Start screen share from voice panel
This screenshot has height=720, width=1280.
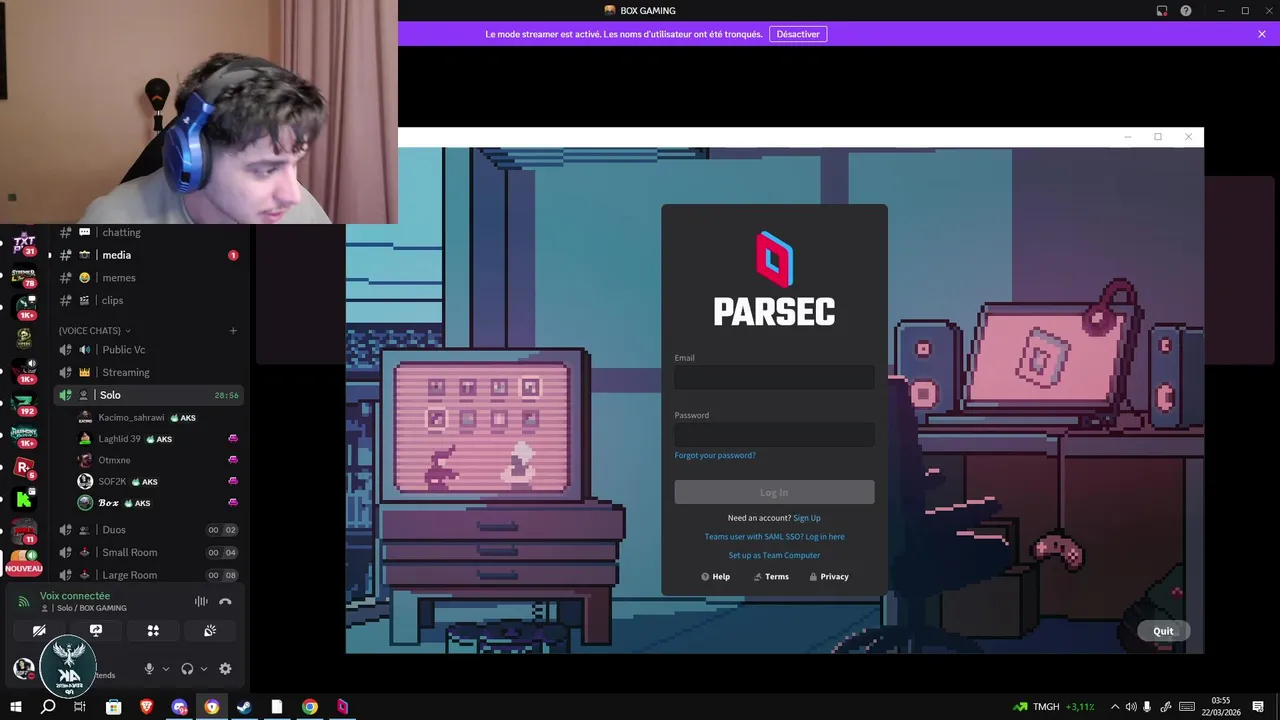[x=96, y=631]
